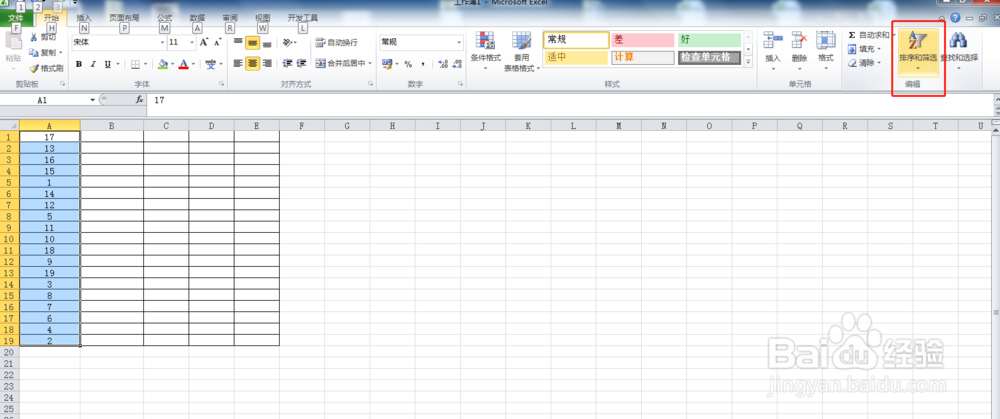The width and height of the screenshot is (1000, 419).
Task: Click the Format Painter (格式刷) brush
Action: click(34, 68)
